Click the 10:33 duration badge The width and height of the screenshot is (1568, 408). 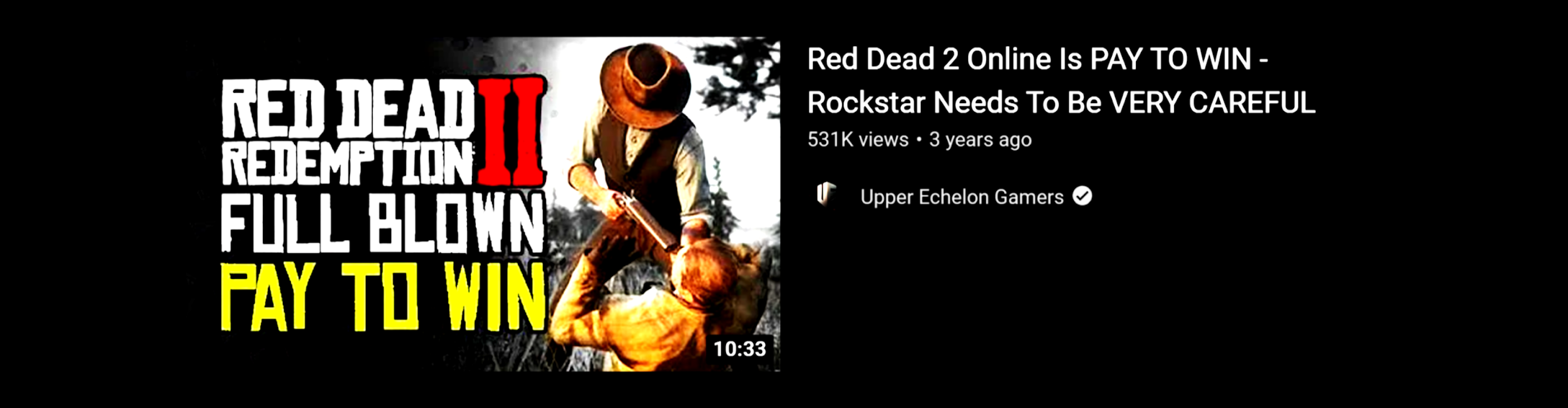pyautogui.click(x=740, y=349)
